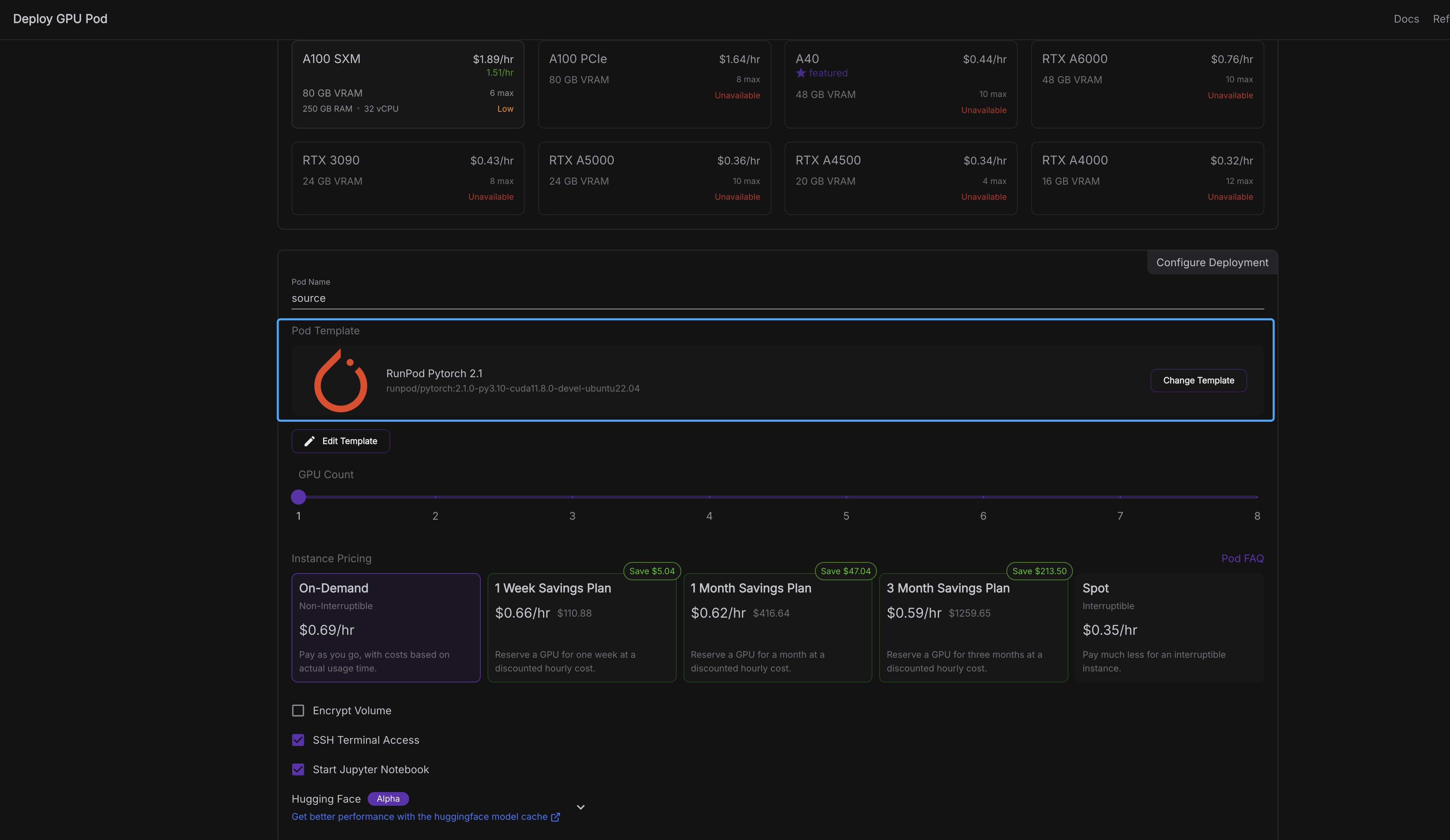The width and height of the screenshot is (1450, 840).
Task: Expand the Hugging Face section chevron
Action: [580, 807]
